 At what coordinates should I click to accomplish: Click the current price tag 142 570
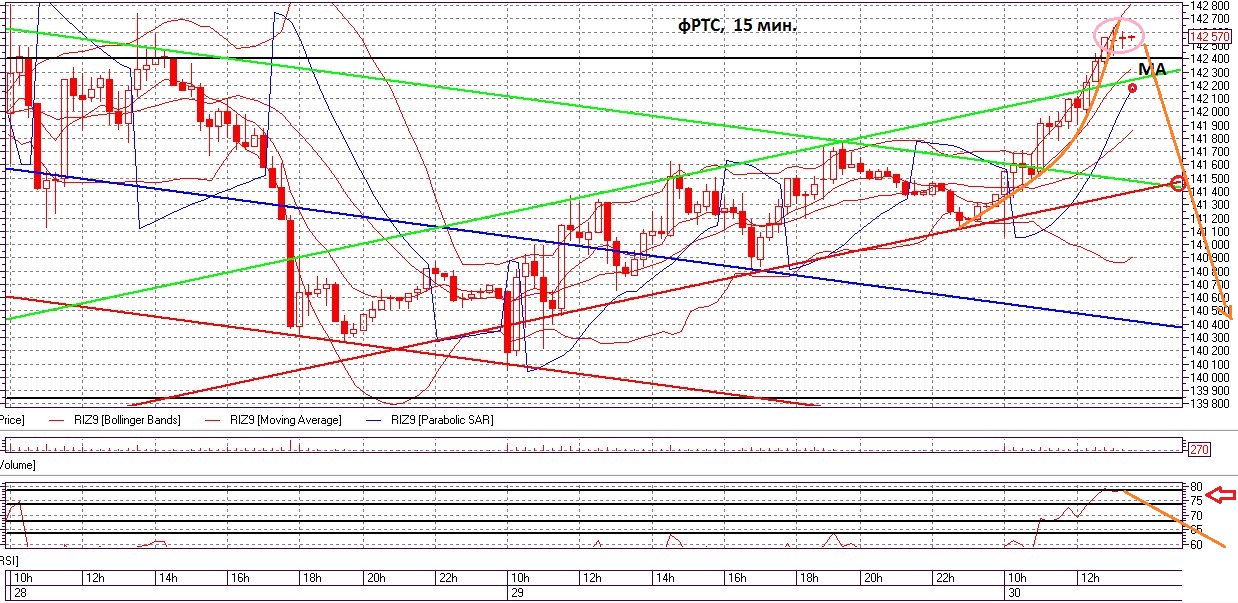pyautogui.click(x=1210, y=39)
